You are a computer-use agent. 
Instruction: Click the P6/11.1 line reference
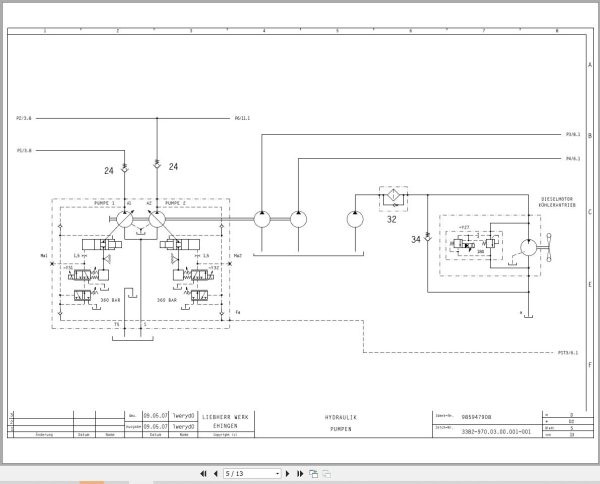[x=242, y=118]
